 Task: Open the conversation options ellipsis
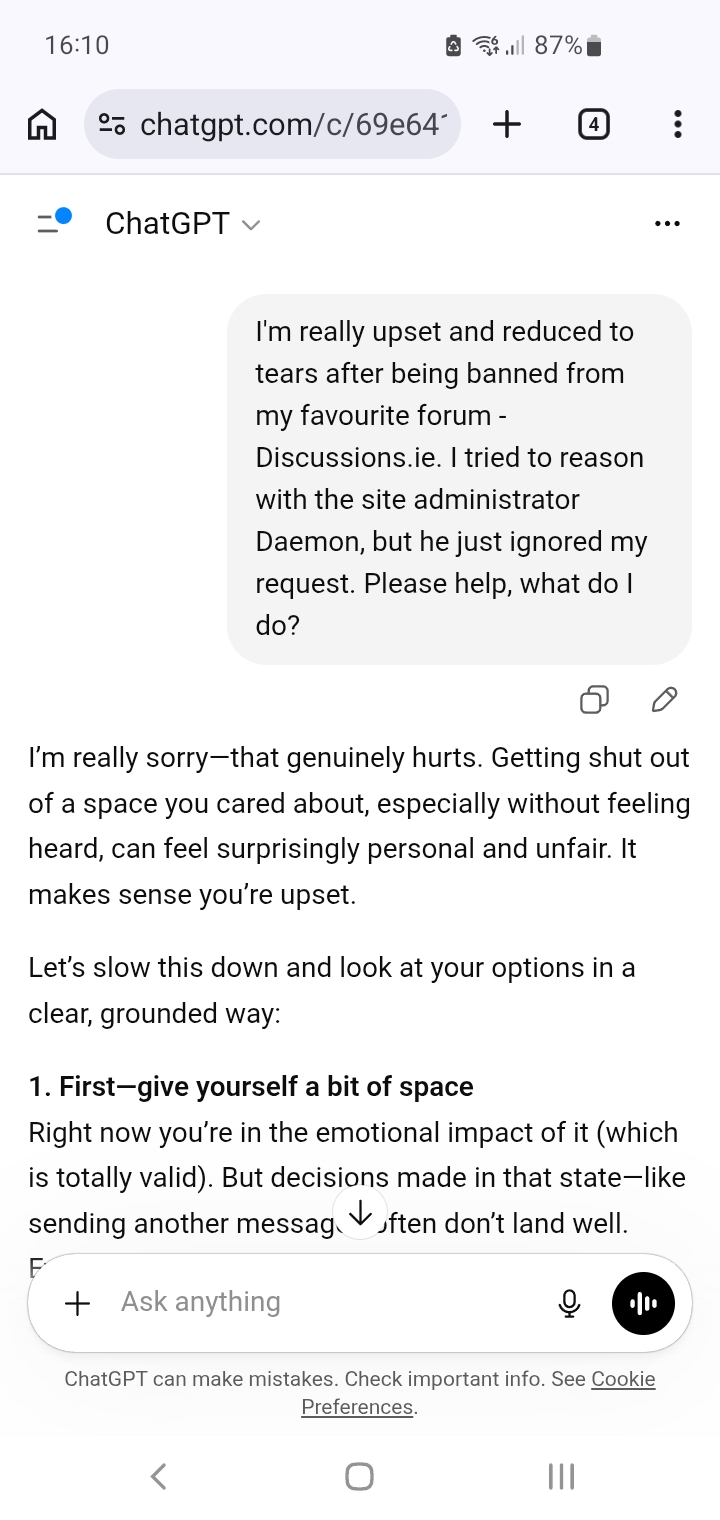click(666, 223)
